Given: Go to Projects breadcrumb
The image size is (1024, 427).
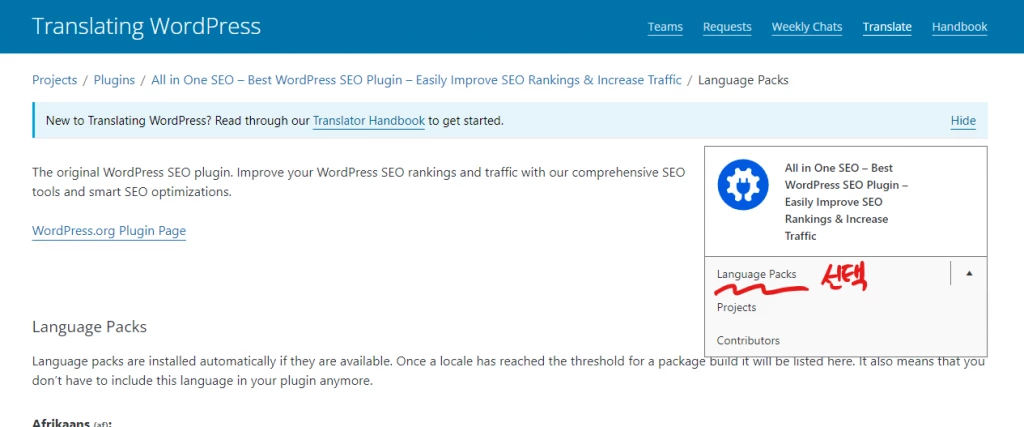Looking at the screenshot, I should (x=54, y=80).
